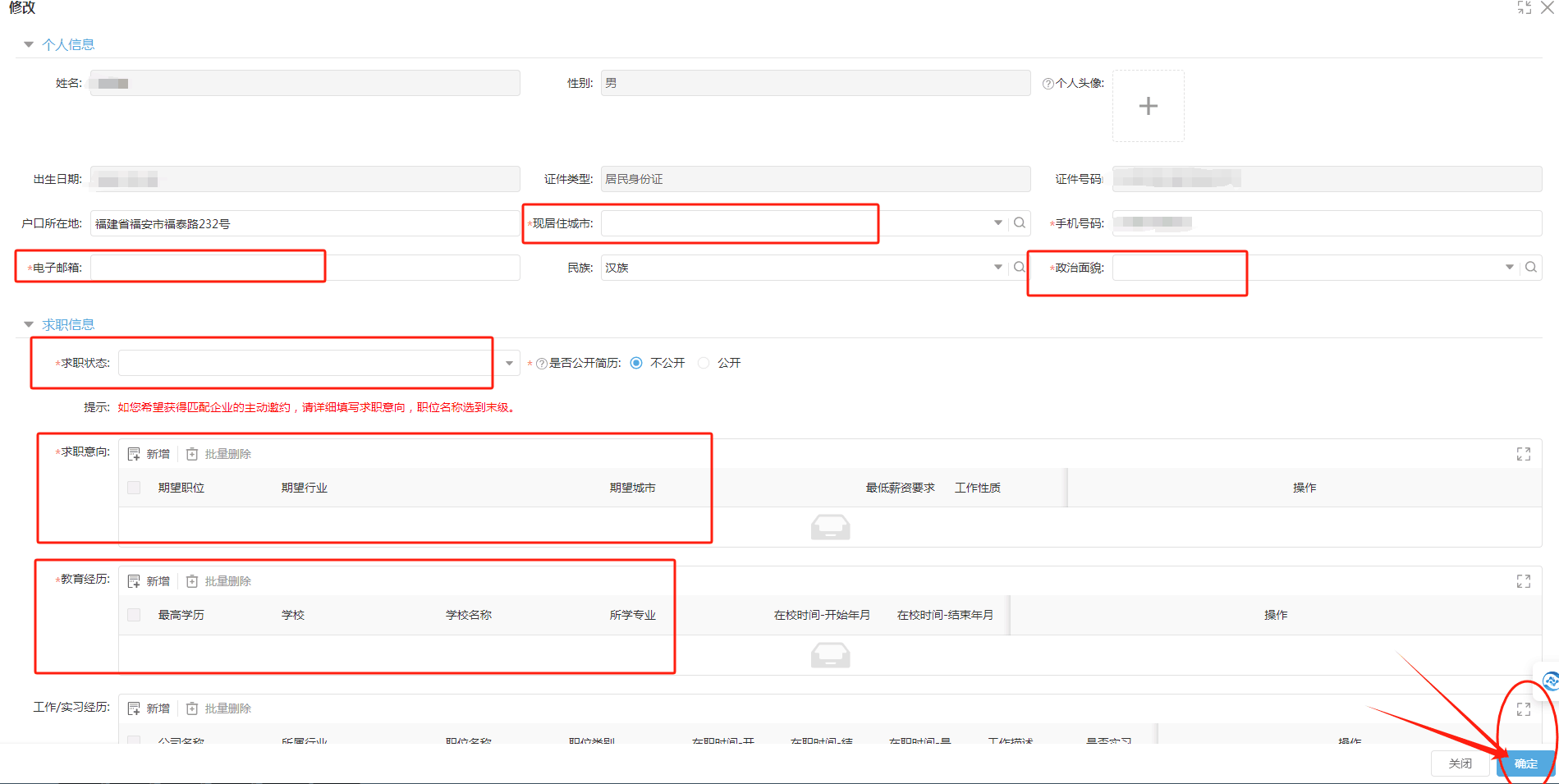Click the help icon next to 是否公开简历

541,364
